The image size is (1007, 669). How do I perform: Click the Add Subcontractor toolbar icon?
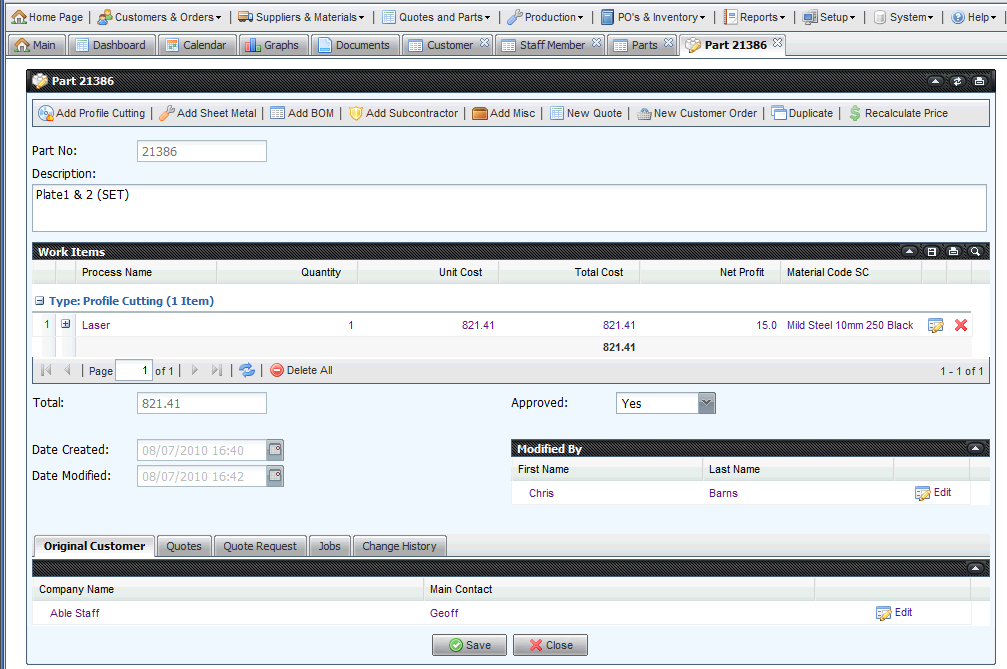coord(355,114)
